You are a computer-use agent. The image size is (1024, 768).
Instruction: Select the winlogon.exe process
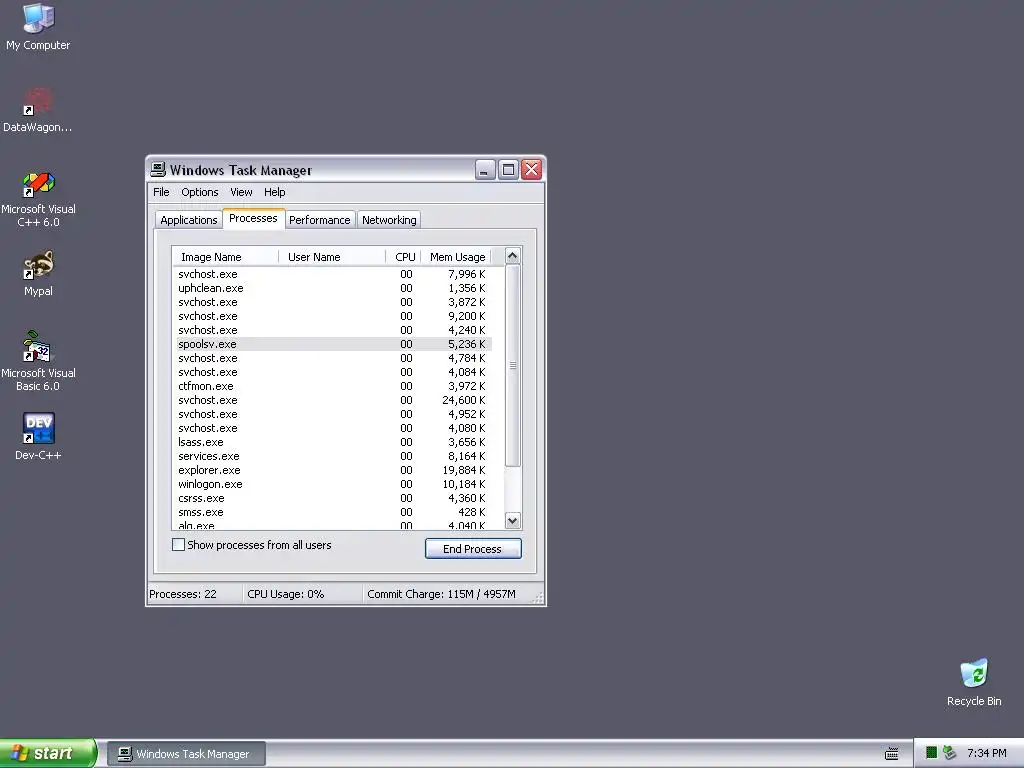tap(332, 484)
